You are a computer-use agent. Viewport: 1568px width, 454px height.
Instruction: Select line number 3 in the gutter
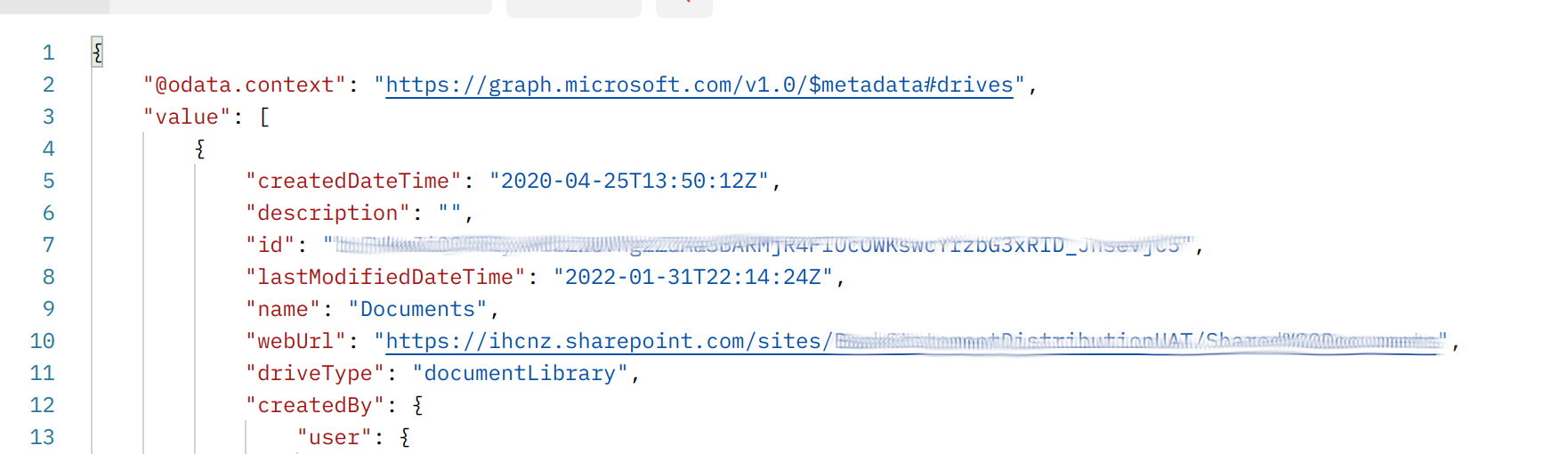49,117
